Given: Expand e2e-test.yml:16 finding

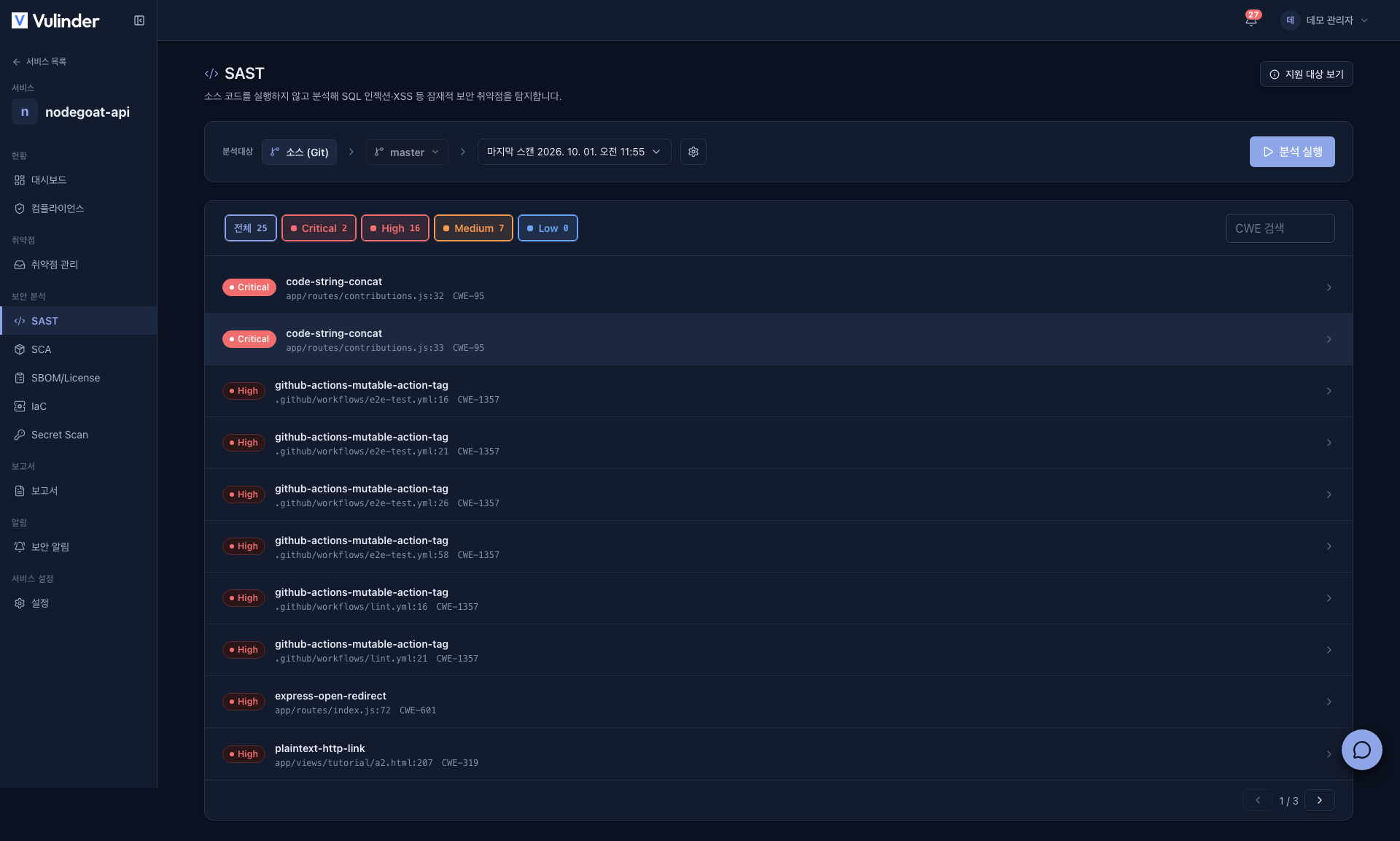Looking at the screenshot, I should click(x=778, y=391).
